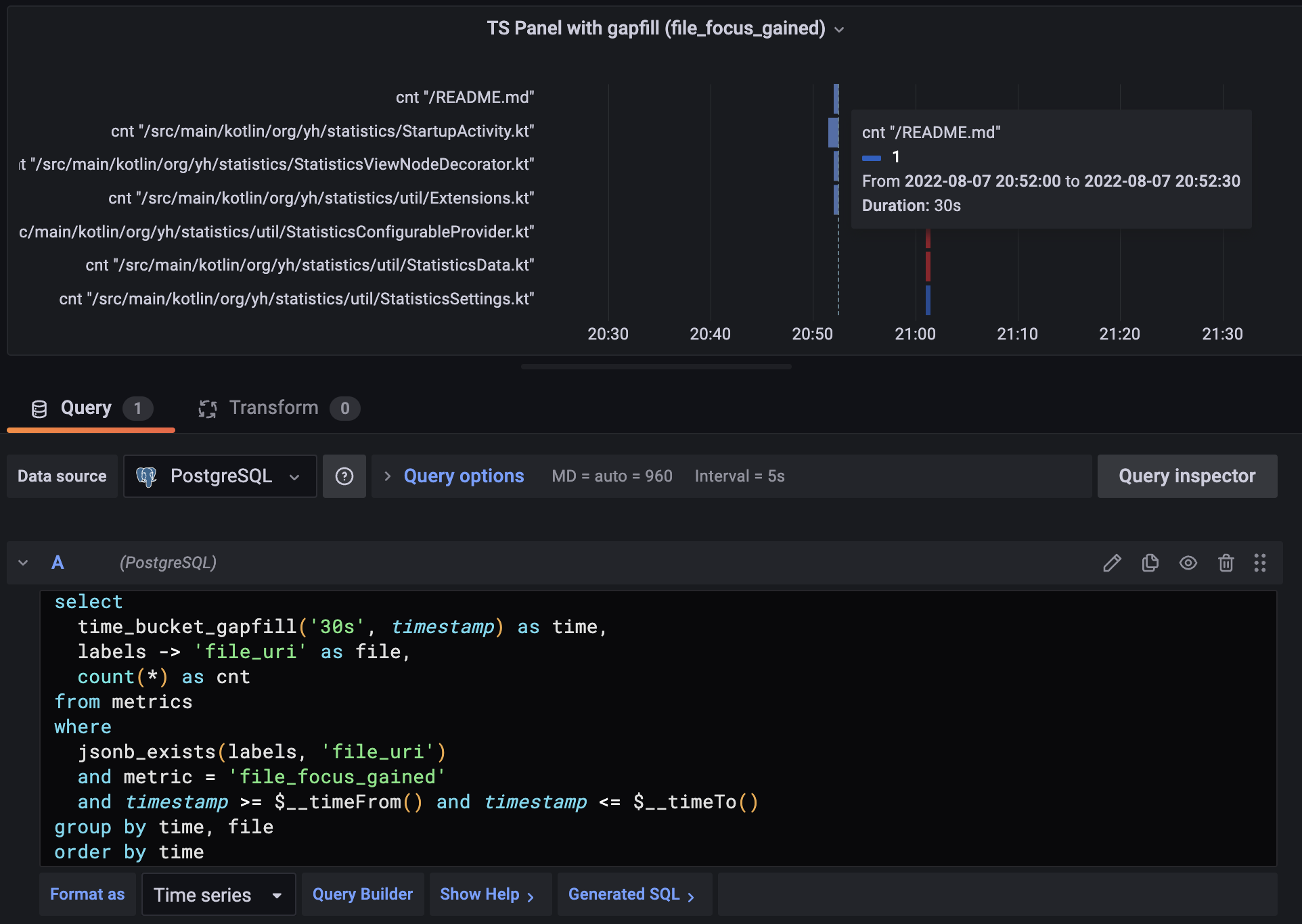The width and height of the screenshot is (1302, 924).
Task: Toggle query A visibility eye icon
Action: click(x=1188, y=563)
